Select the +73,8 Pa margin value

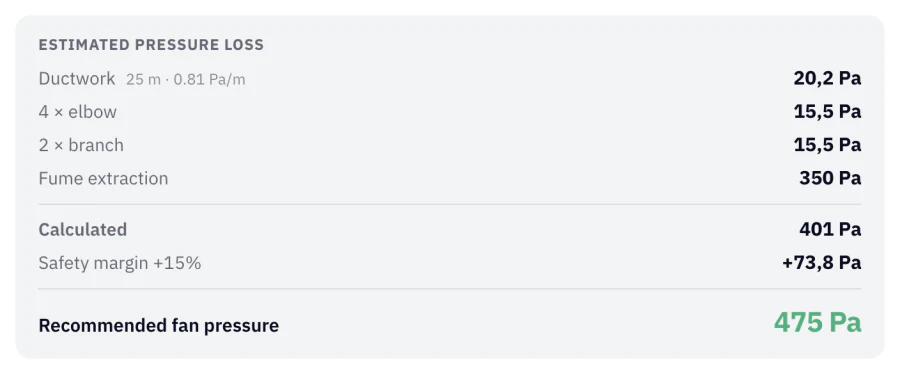tap(821, 263)
